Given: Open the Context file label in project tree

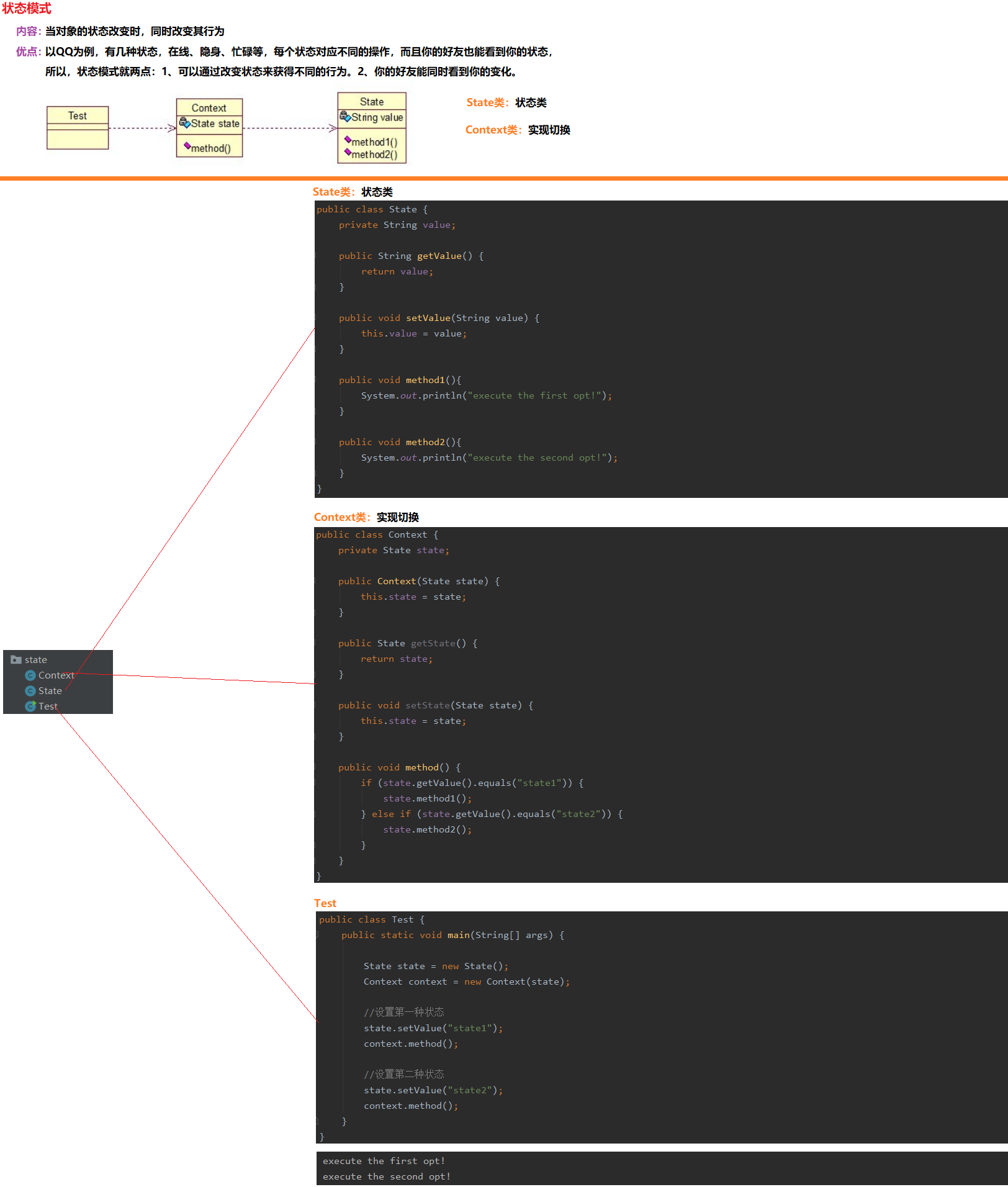Looking at the screenshot, I should tap(56, 675).
